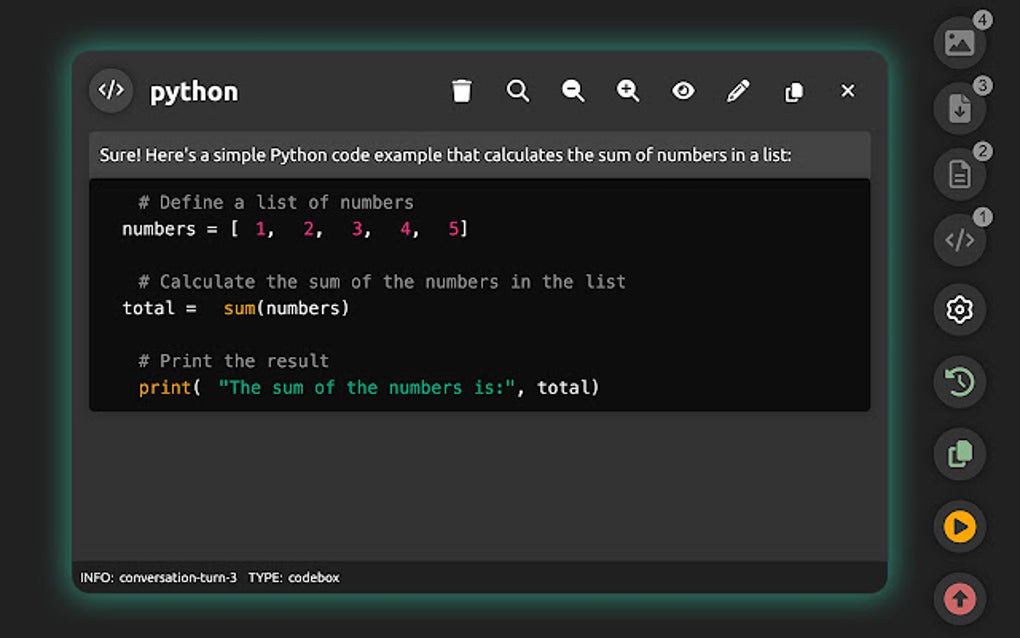Open search with the magnifier icon

pyautogui.click(x=518, y=90)
